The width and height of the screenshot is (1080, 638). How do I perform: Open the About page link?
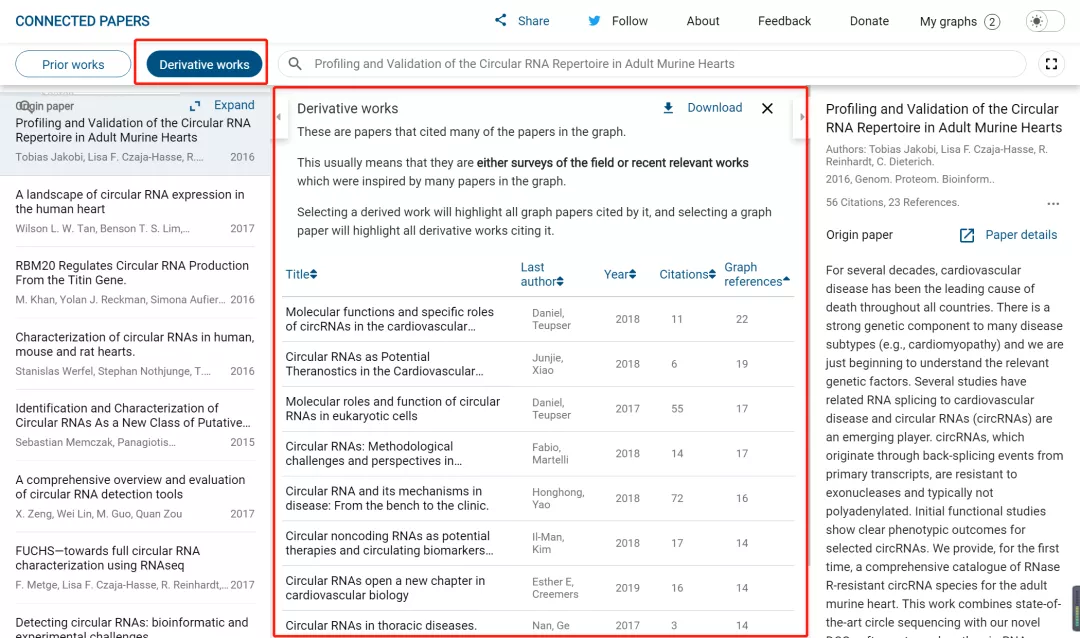703,21
